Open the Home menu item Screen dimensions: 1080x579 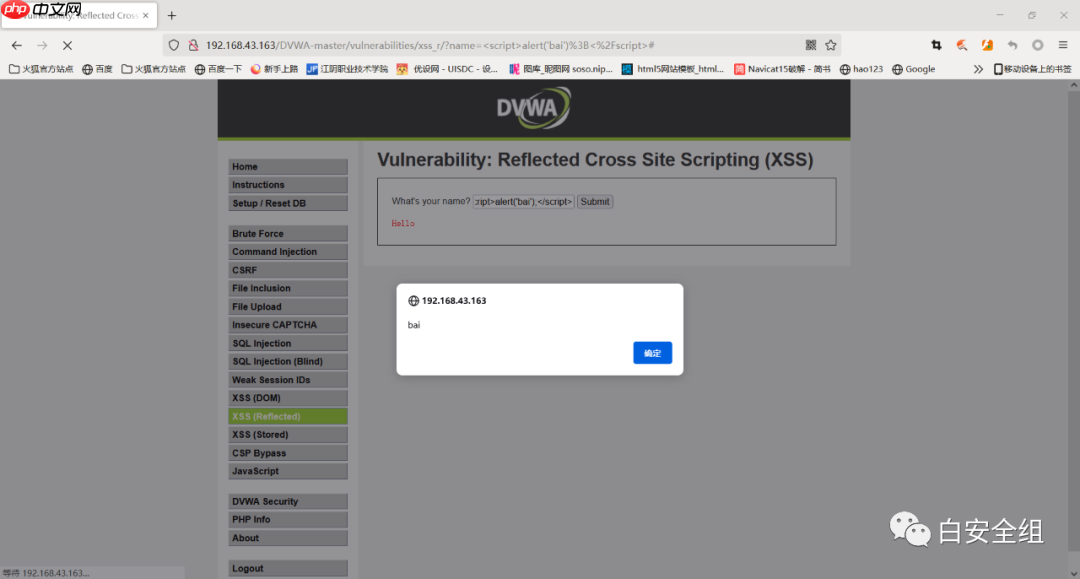(x=288, y=167)
